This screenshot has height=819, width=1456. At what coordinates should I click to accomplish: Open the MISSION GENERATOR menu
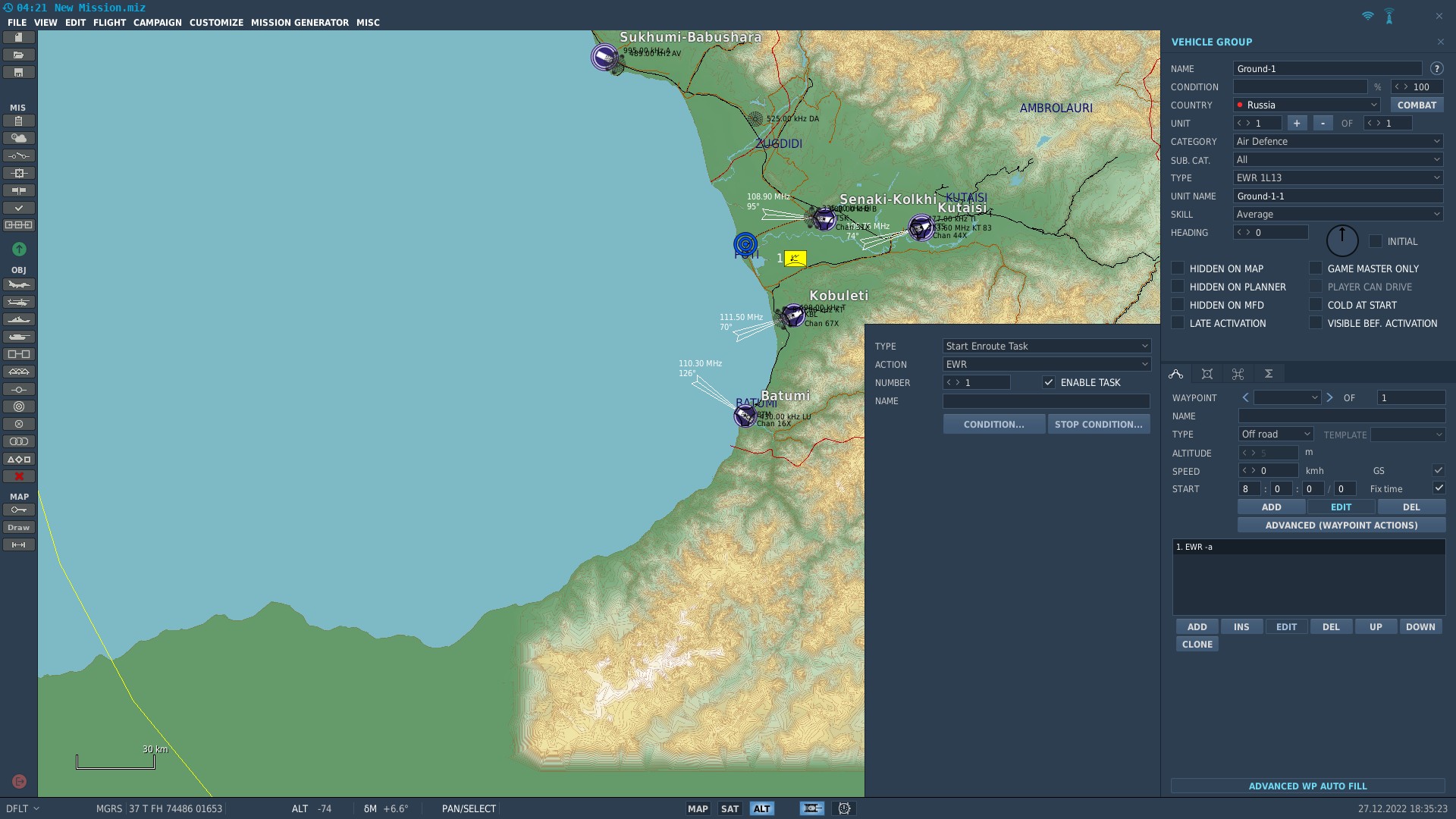(300, 22)
